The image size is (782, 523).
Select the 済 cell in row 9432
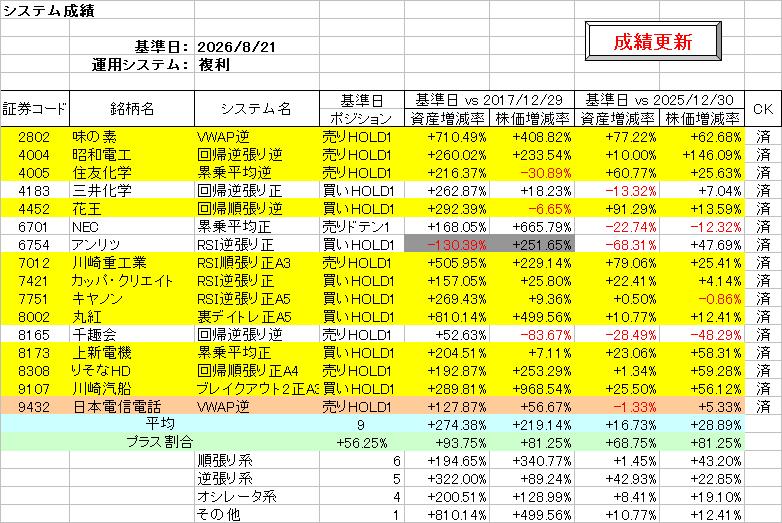pyautogui.click(x=763, y=406)
